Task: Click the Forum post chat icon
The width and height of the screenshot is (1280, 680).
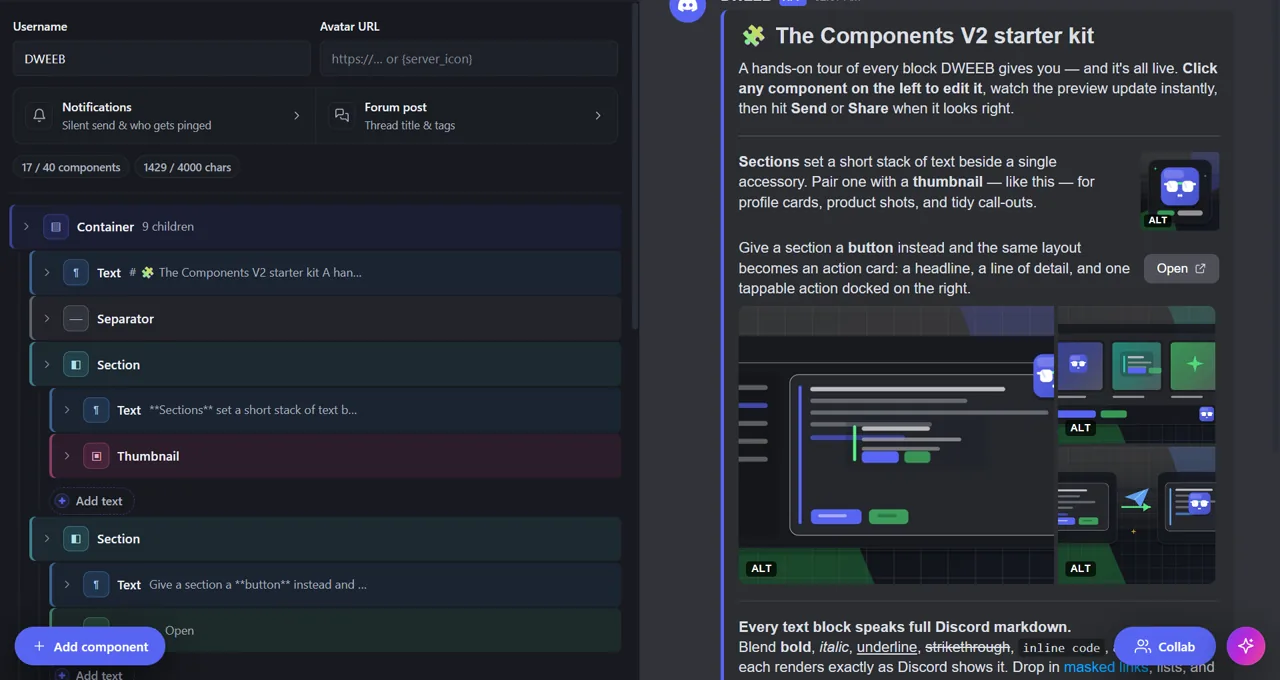Action: [342, 116]
